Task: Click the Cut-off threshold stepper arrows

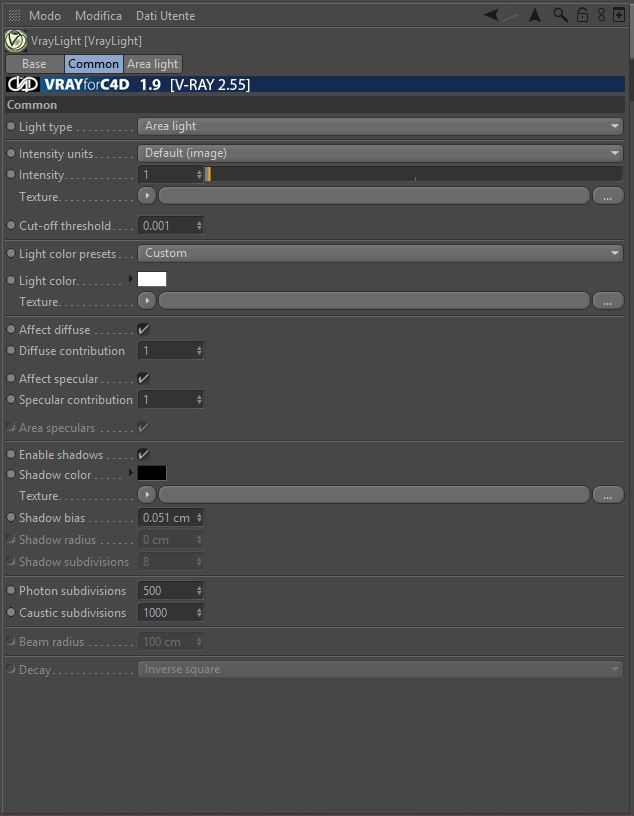Action: (199, 225)
